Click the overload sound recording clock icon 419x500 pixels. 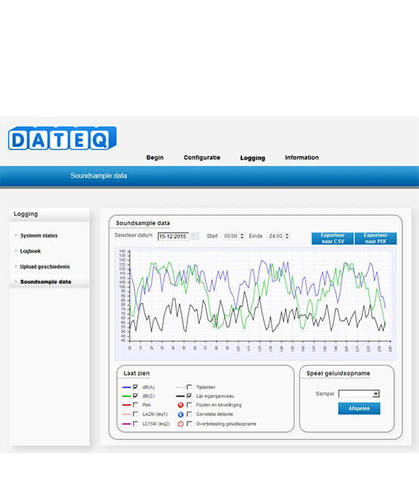point(180,424)
